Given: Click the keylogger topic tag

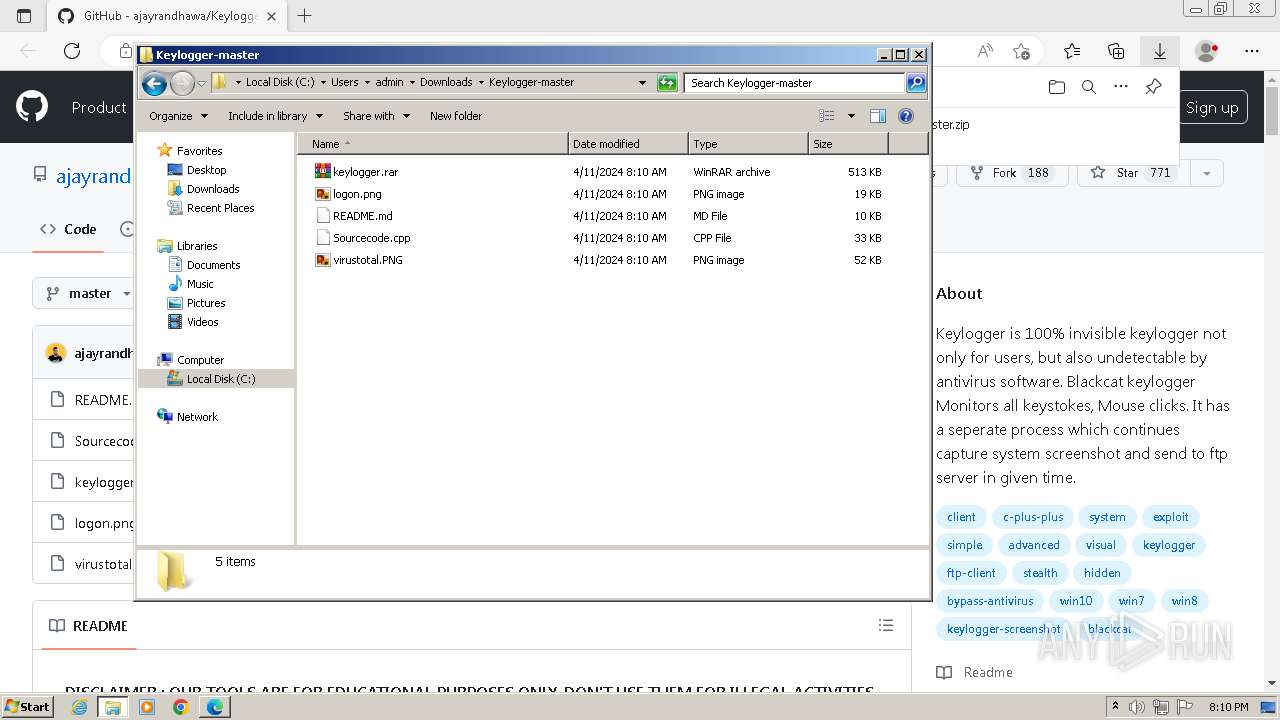Looking at the screenshot, I should pyautogui.click(x=1169, y=545).
